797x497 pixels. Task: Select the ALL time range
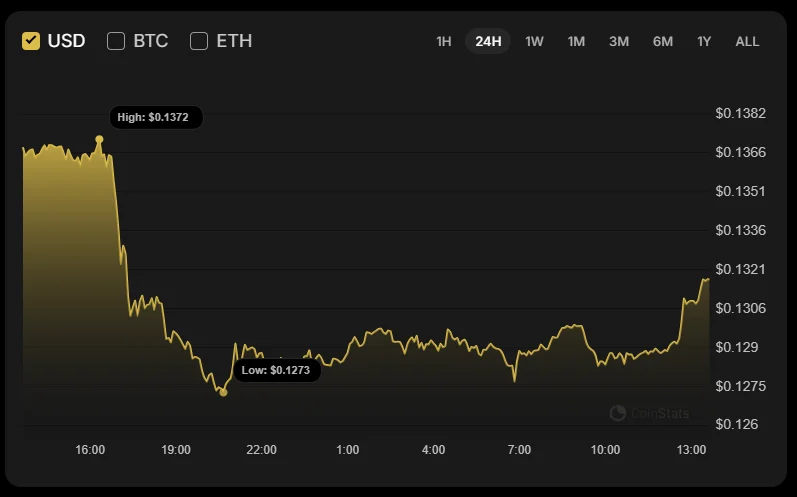[x=747, y=41]
